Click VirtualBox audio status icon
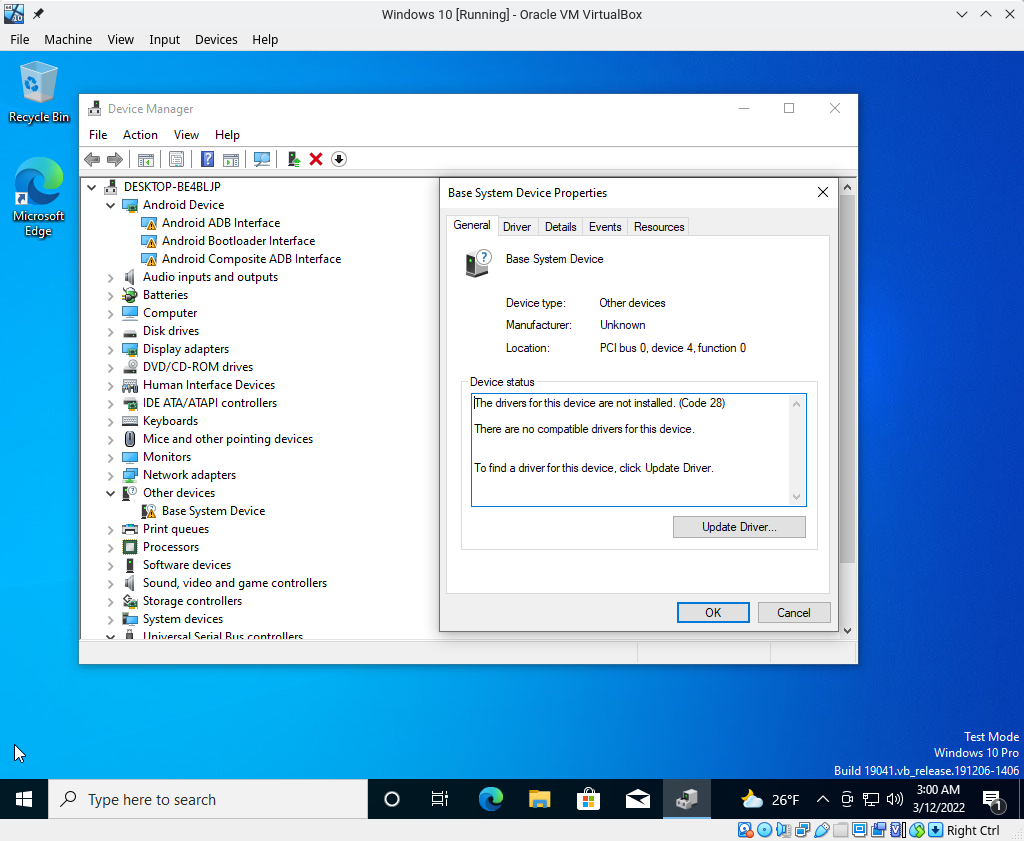Screen dimensions: 1024x841 click(x=784, y=830)
